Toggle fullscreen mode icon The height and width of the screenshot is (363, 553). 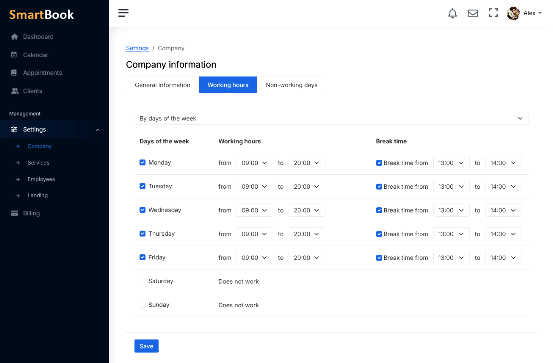(493, 13)
